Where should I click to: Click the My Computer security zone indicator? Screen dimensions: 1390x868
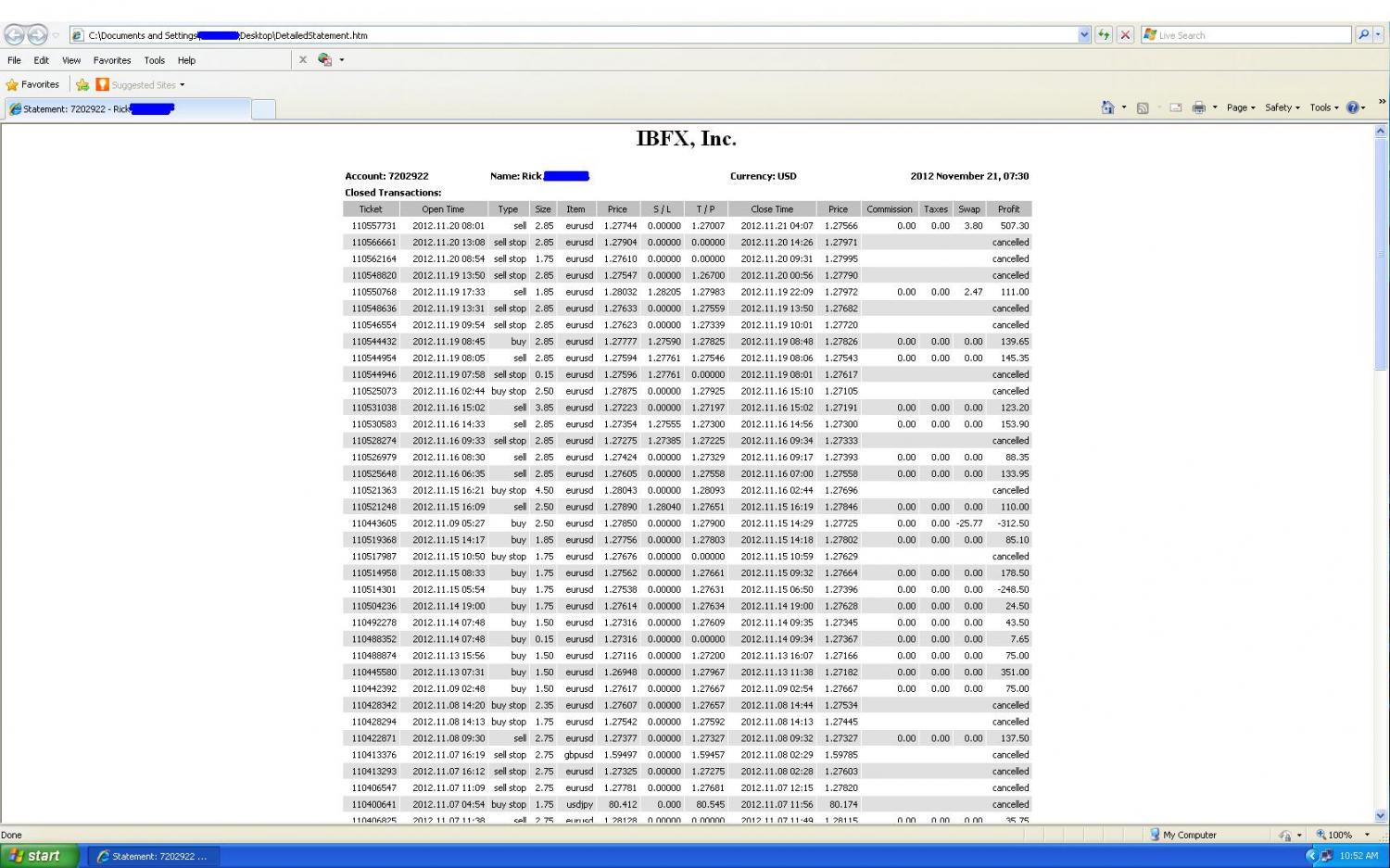click(1182, 835)
